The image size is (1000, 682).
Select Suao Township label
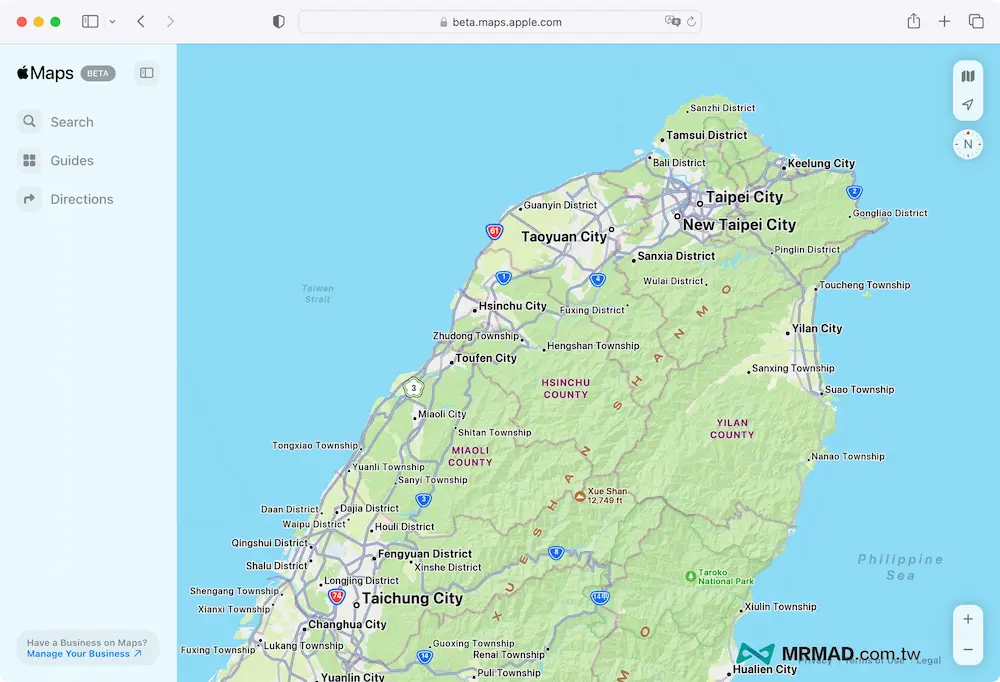859,390
